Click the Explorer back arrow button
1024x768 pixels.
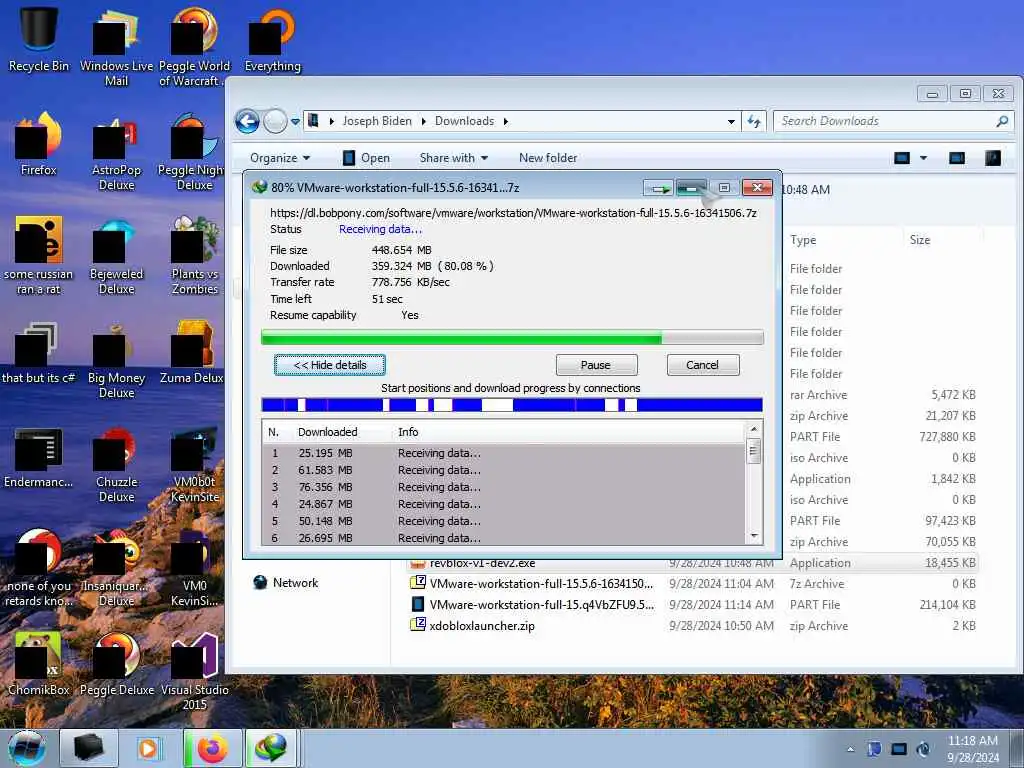tap(247, 121)
